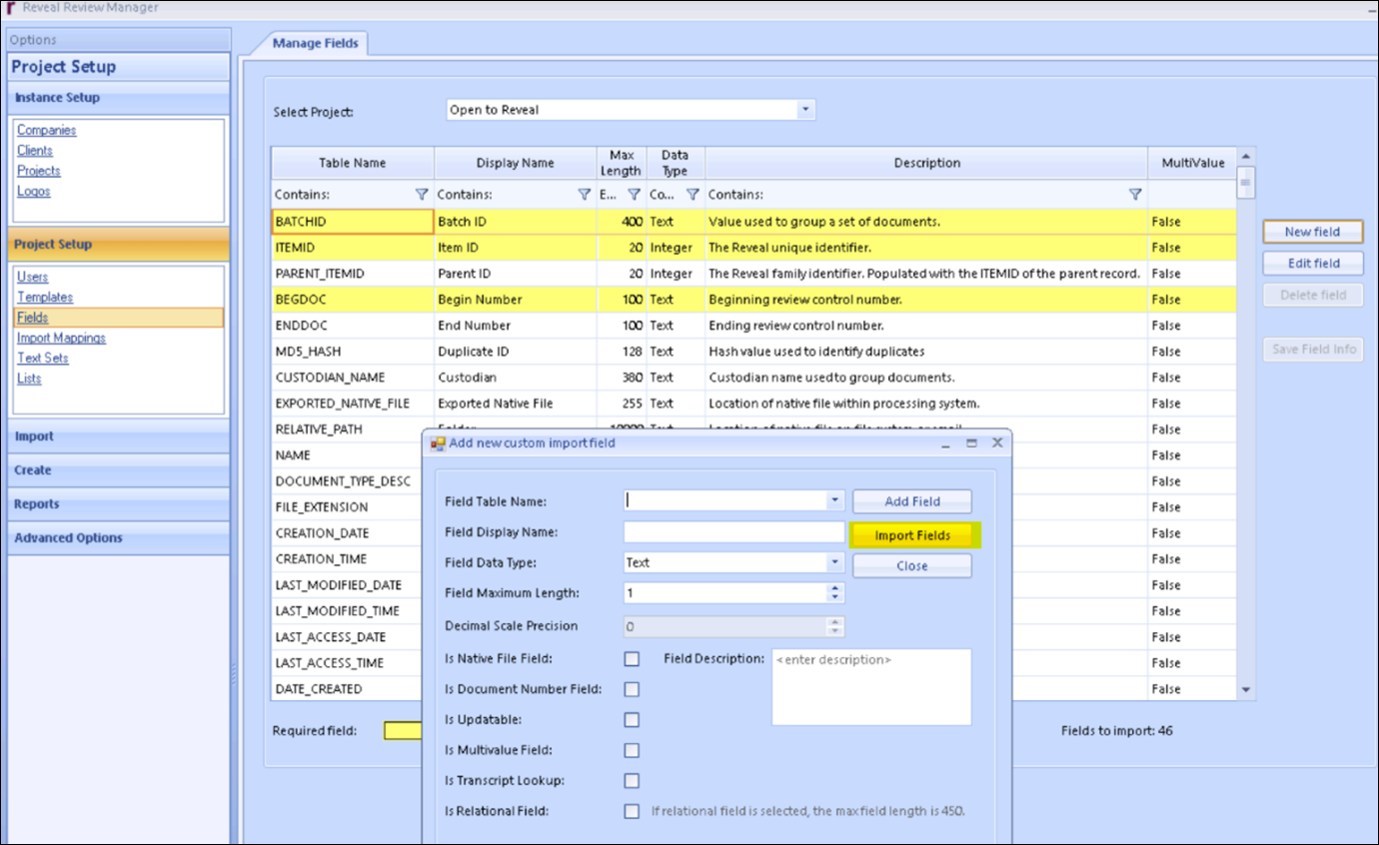Sort by MultiValue column header
This screenshot has height=845, width=1379.
[1192, 163]
